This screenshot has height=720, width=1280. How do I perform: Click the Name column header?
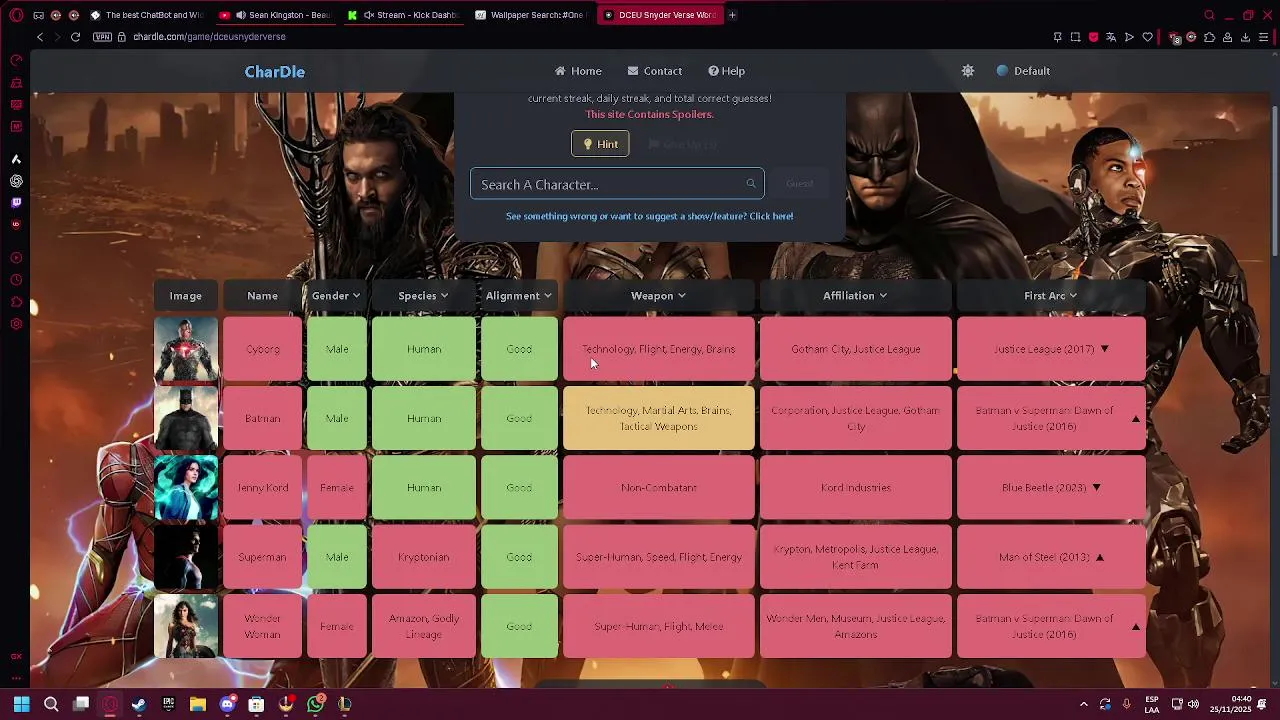[x=262, y=296]
